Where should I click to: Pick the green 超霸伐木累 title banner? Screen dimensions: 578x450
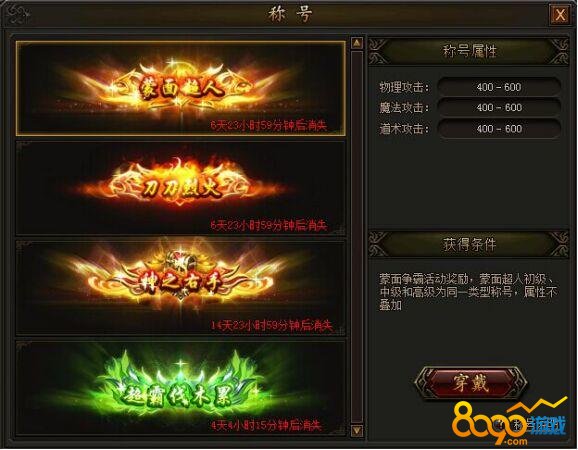click(181, 387)
